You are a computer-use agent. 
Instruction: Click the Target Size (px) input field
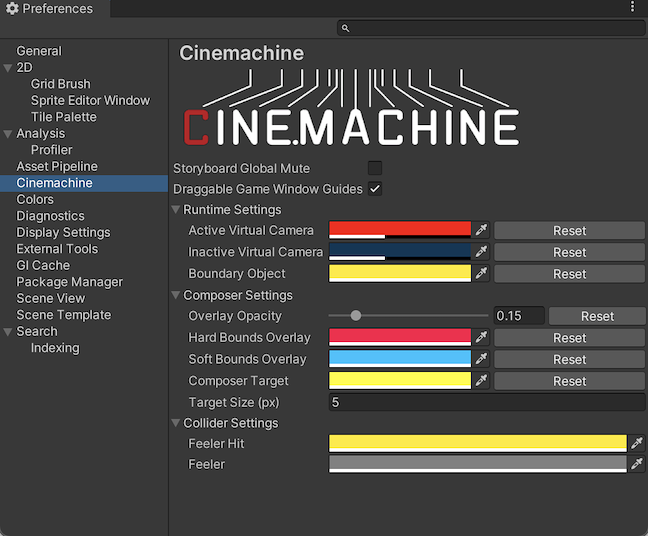486,402
